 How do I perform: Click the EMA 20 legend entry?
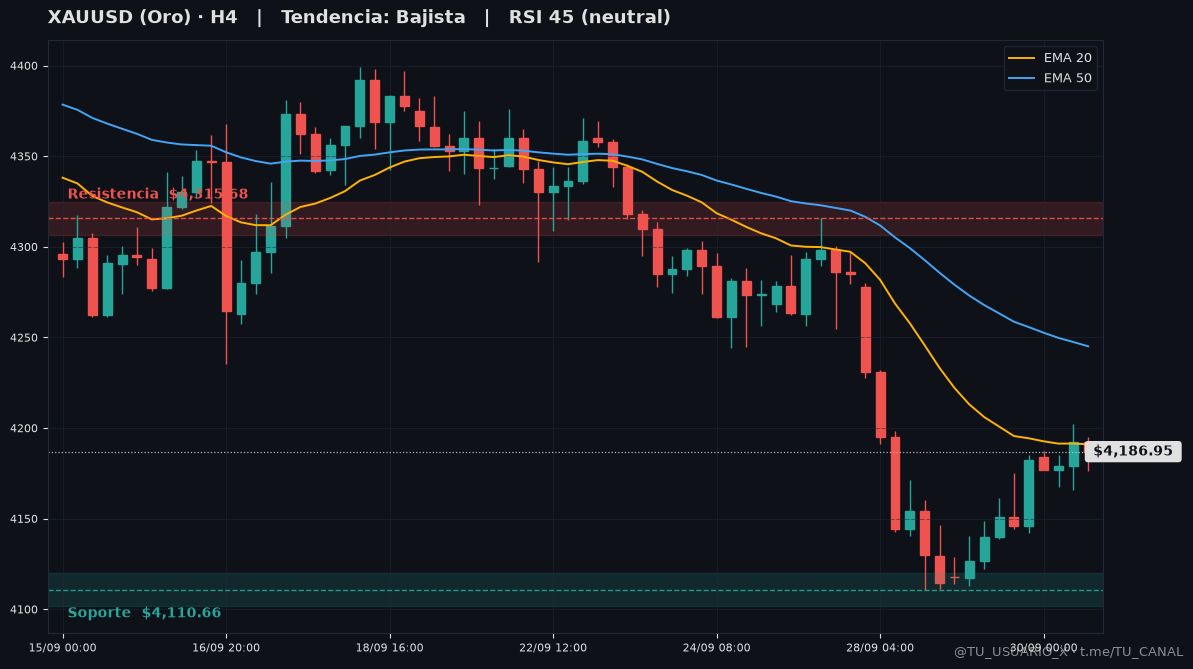[1050, 58]
